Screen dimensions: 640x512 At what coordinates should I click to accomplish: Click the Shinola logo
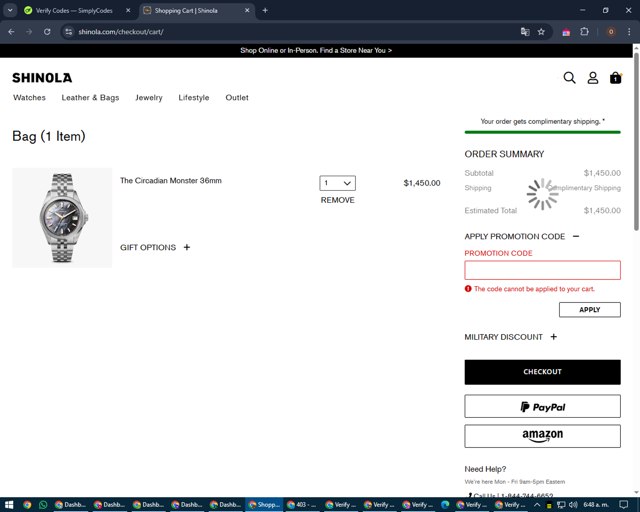click(x=42, y=78)
